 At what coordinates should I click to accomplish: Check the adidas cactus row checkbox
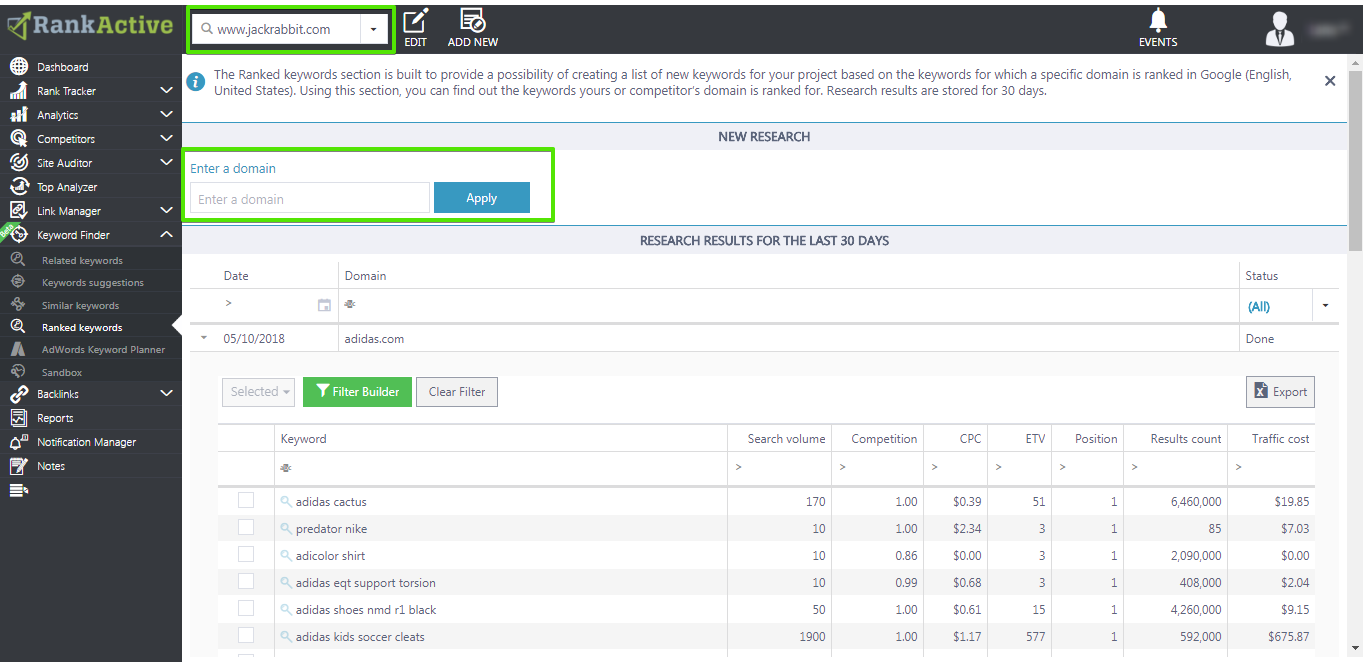[x=246, y=500]
